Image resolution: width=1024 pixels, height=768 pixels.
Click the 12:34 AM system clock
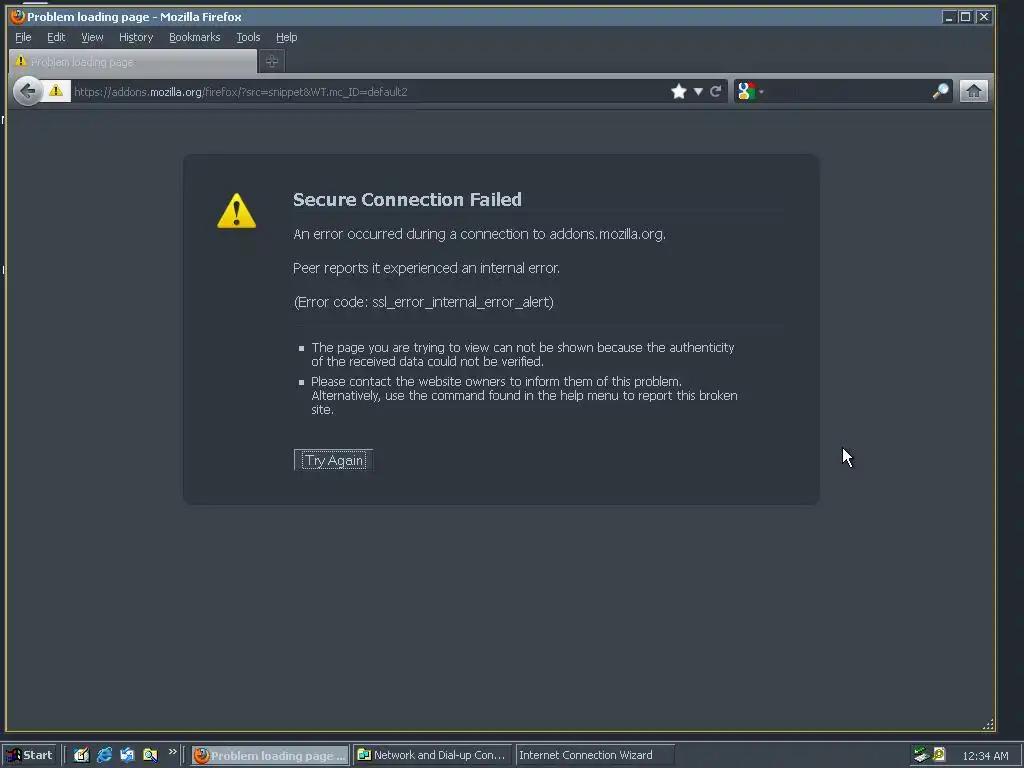pos(985,756)
